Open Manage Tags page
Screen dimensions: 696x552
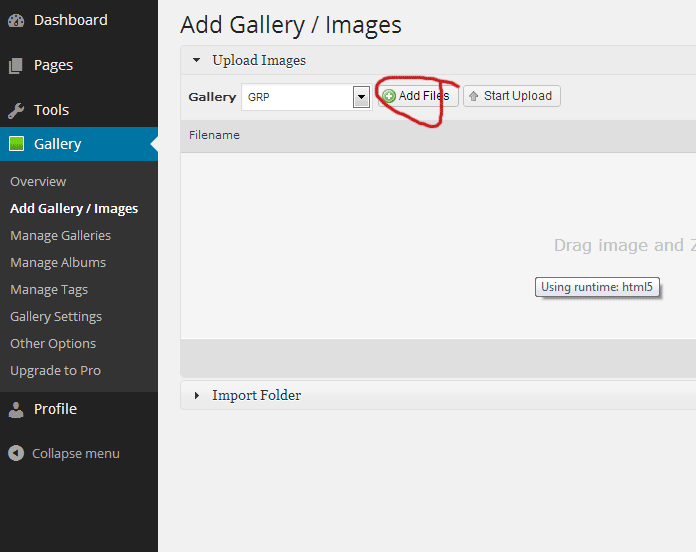tap(49, 289)
